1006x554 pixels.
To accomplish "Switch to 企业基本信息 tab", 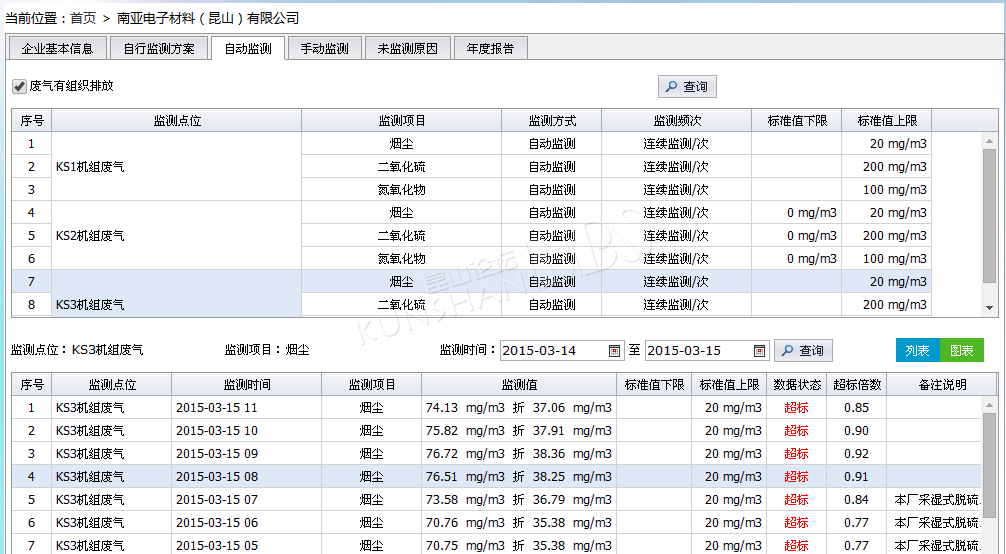I will point(57,48).
